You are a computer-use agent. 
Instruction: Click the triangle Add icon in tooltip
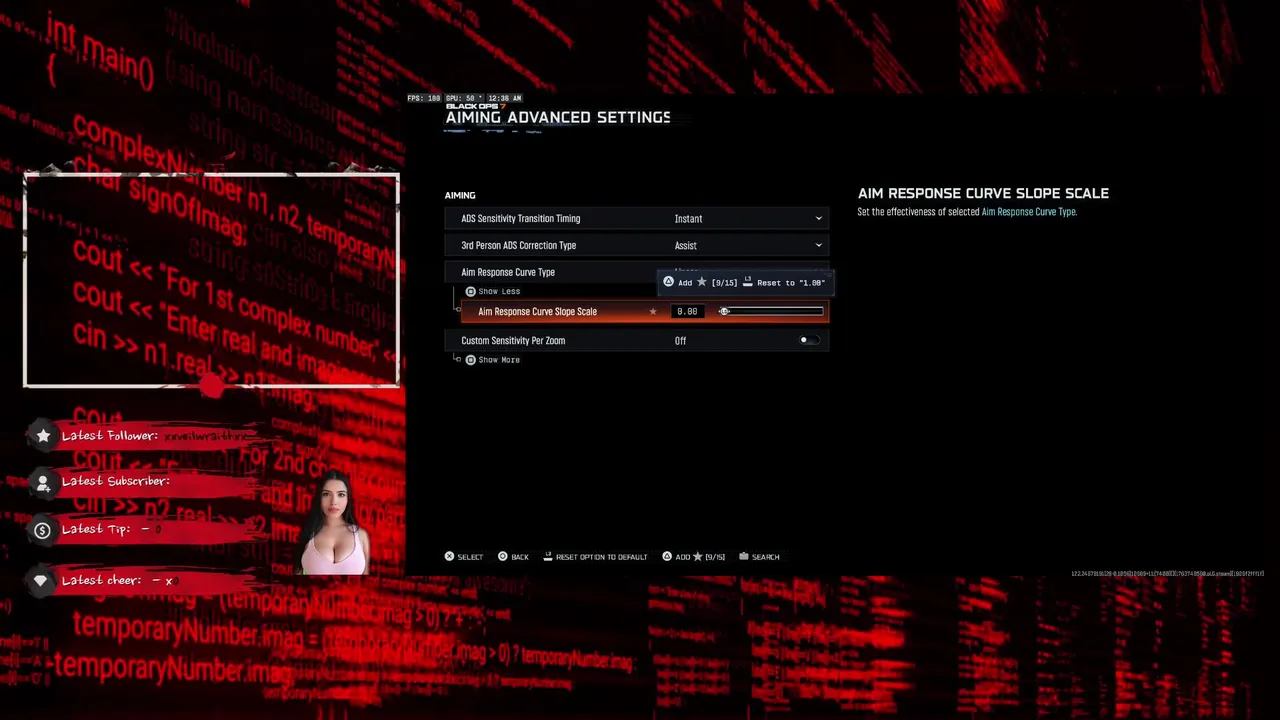pos(668,282)
